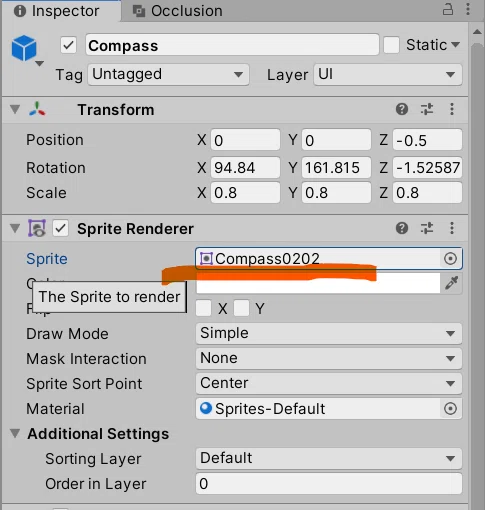Click the Sprite property label
The width and height of the screenshot is (485, 510).
(x=47, y=259)
